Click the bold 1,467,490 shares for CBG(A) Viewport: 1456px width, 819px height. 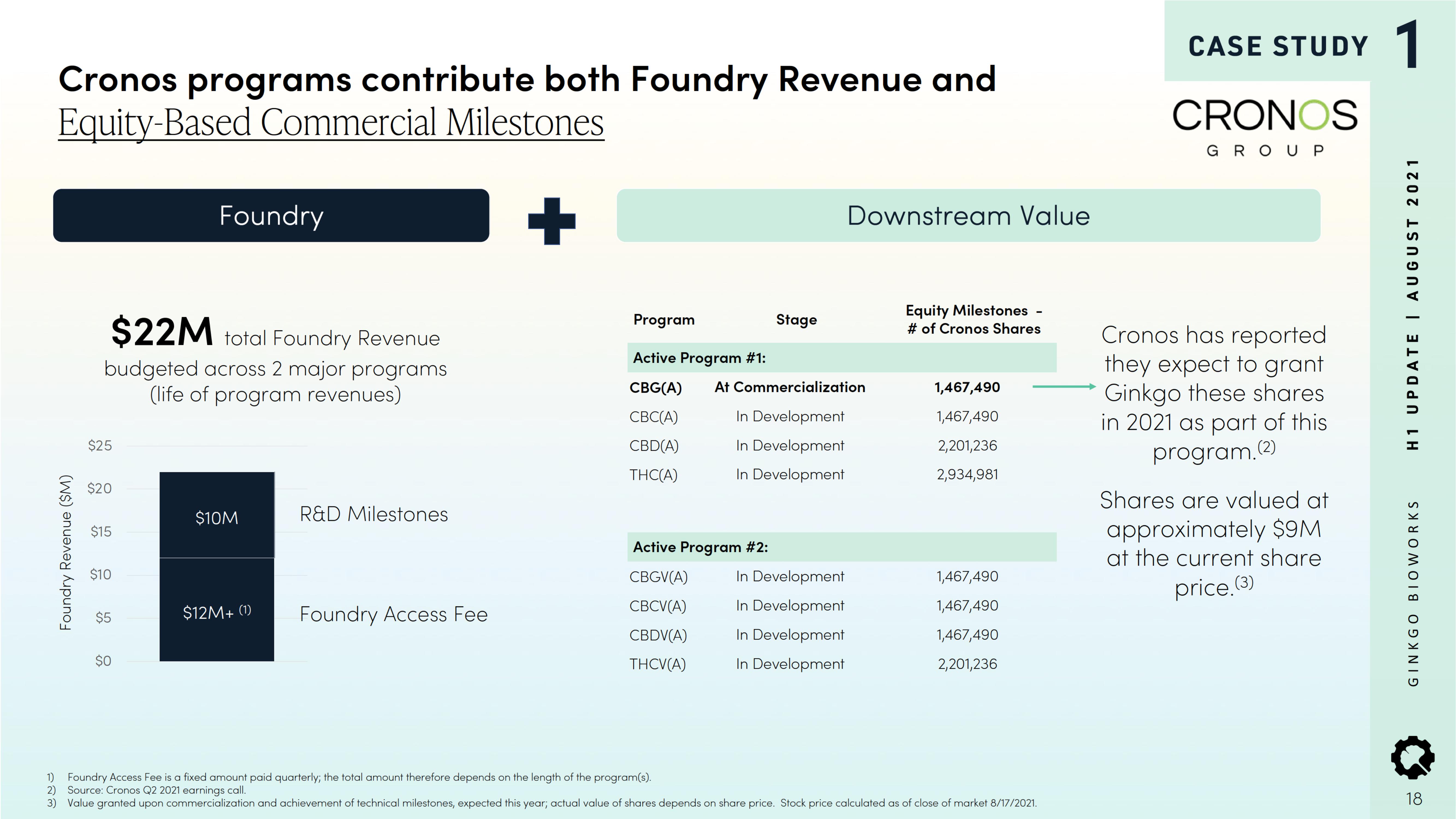click(x=967, y=388)
